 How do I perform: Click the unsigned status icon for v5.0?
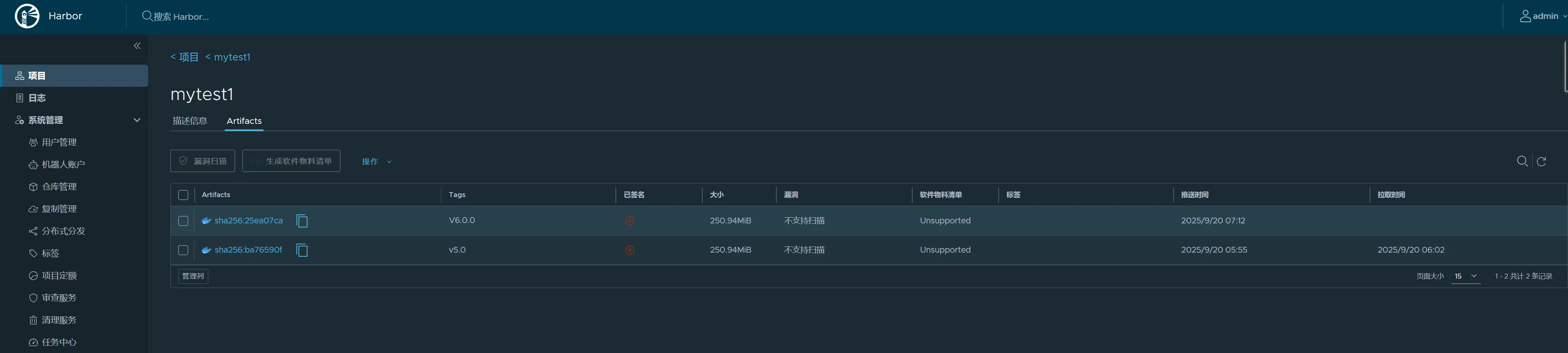pyautogui.click(x=629, y=250)
